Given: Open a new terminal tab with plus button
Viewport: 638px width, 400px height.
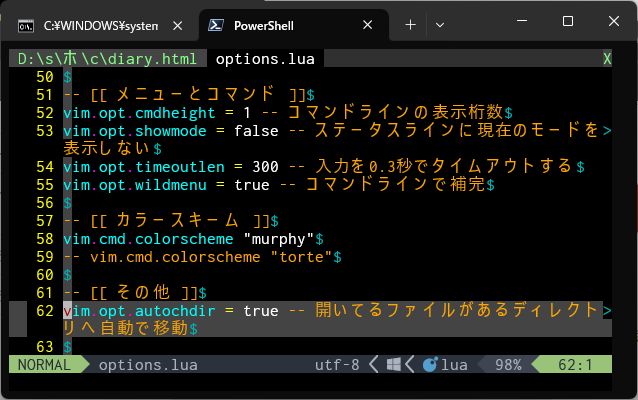Looking at the screenshot, I should (x=410, y=23).
